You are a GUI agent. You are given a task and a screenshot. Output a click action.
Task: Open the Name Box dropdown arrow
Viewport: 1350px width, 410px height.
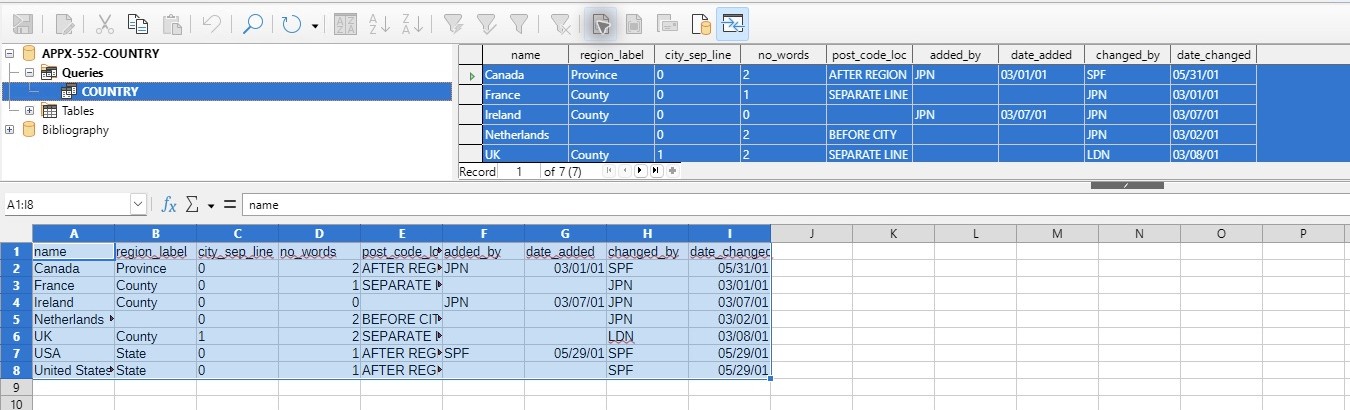[x=138, y=204]
